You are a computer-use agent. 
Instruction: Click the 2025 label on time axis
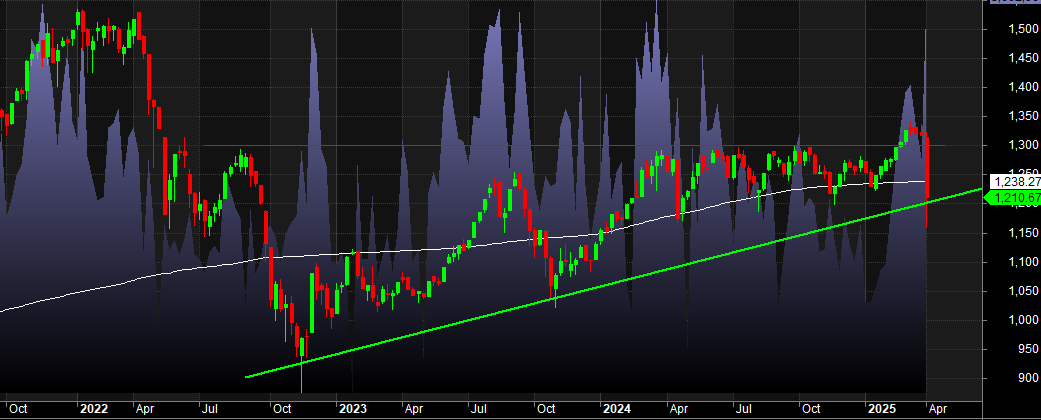click(x=880, y=409)
